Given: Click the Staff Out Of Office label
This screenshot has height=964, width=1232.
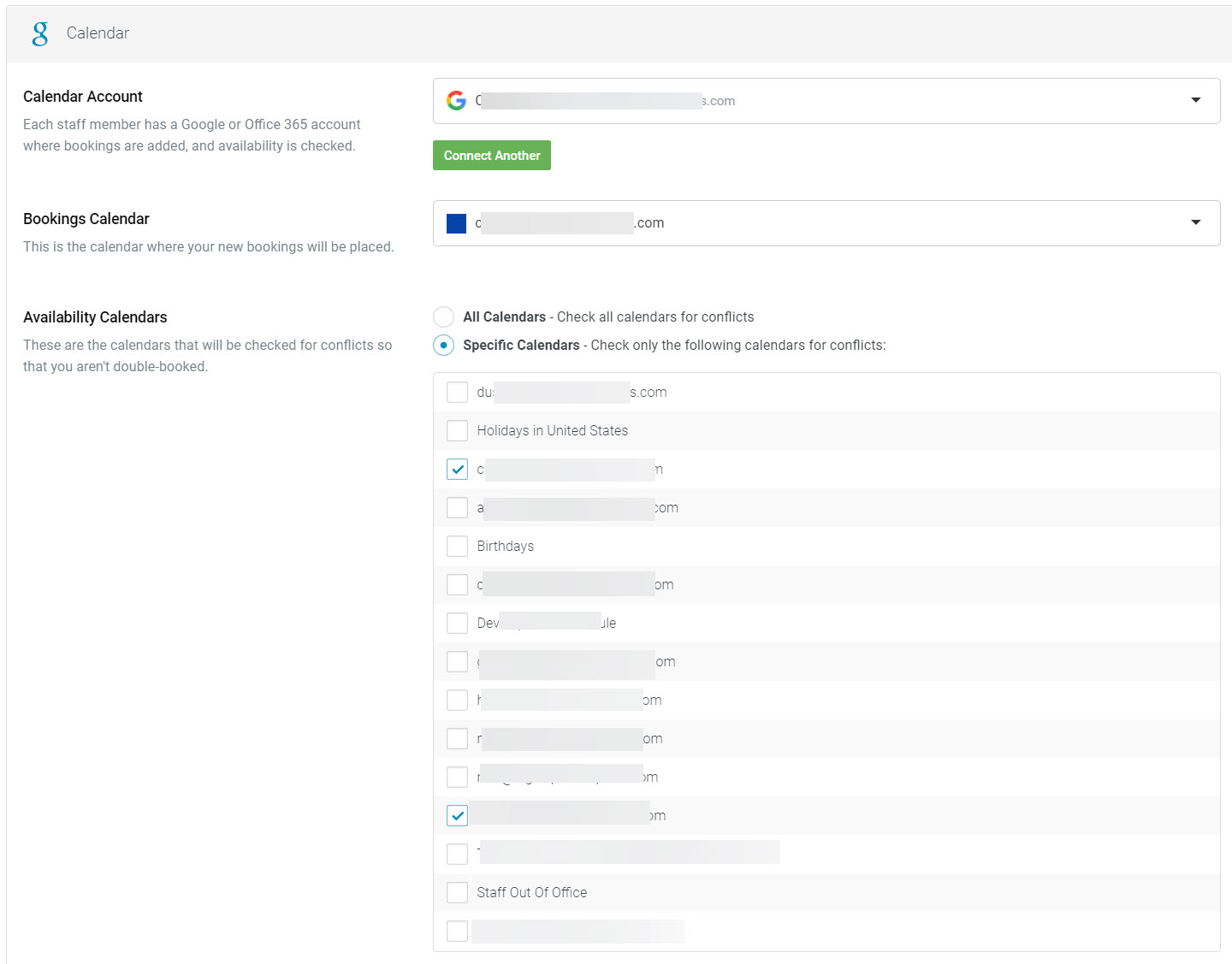Looking at the screenshot, I should [x=531, y=893].
